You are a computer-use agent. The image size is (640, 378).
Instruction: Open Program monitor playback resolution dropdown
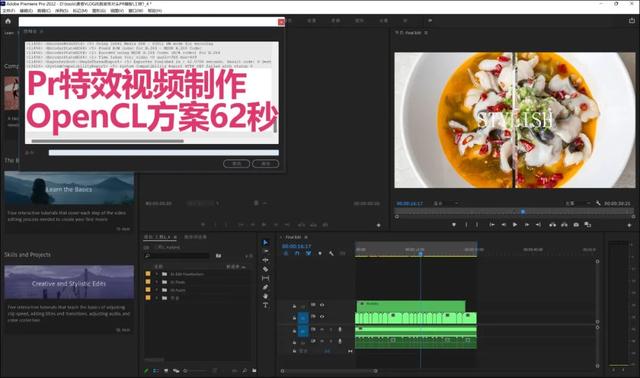point(577,203)
